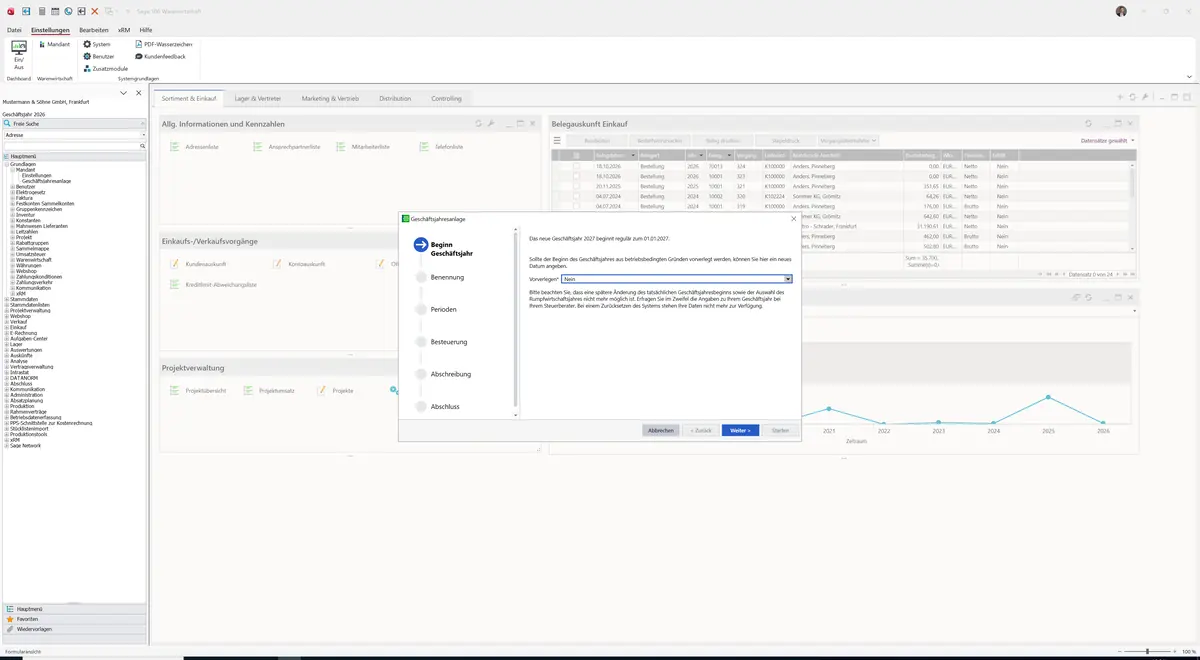Open Benutzer settings in the ribbon

click(98, 56)
